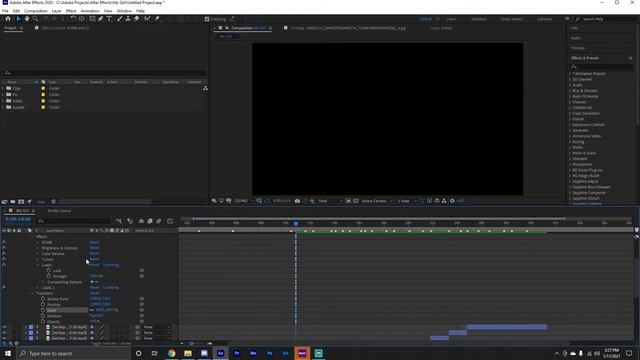The width and height of the screenshot is (640, 360).
Task: Open the Graph Editor icon in timeline
Action: point(170,221)
